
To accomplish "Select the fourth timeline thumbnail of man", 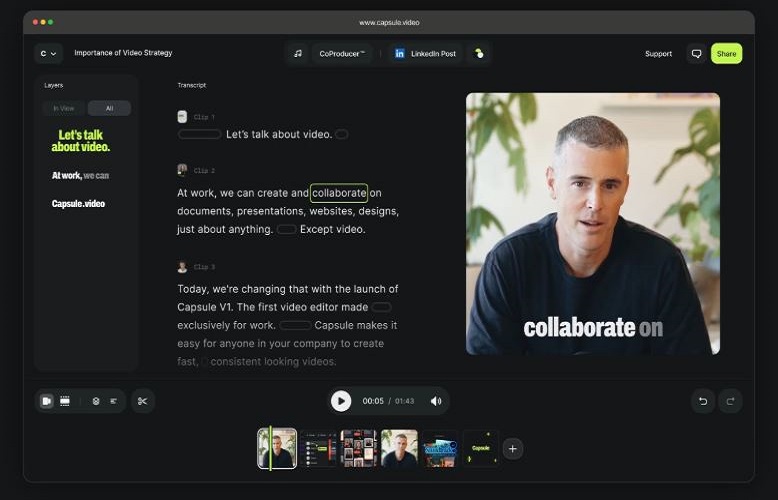I will tap(399, 449).
